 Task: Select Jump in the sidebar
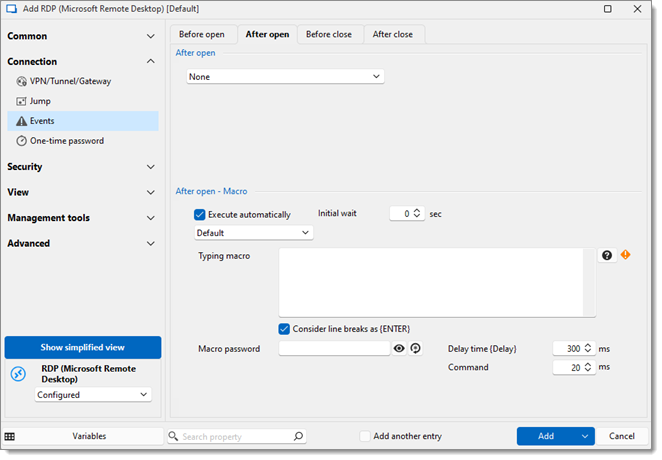click(x=83, y=101)
